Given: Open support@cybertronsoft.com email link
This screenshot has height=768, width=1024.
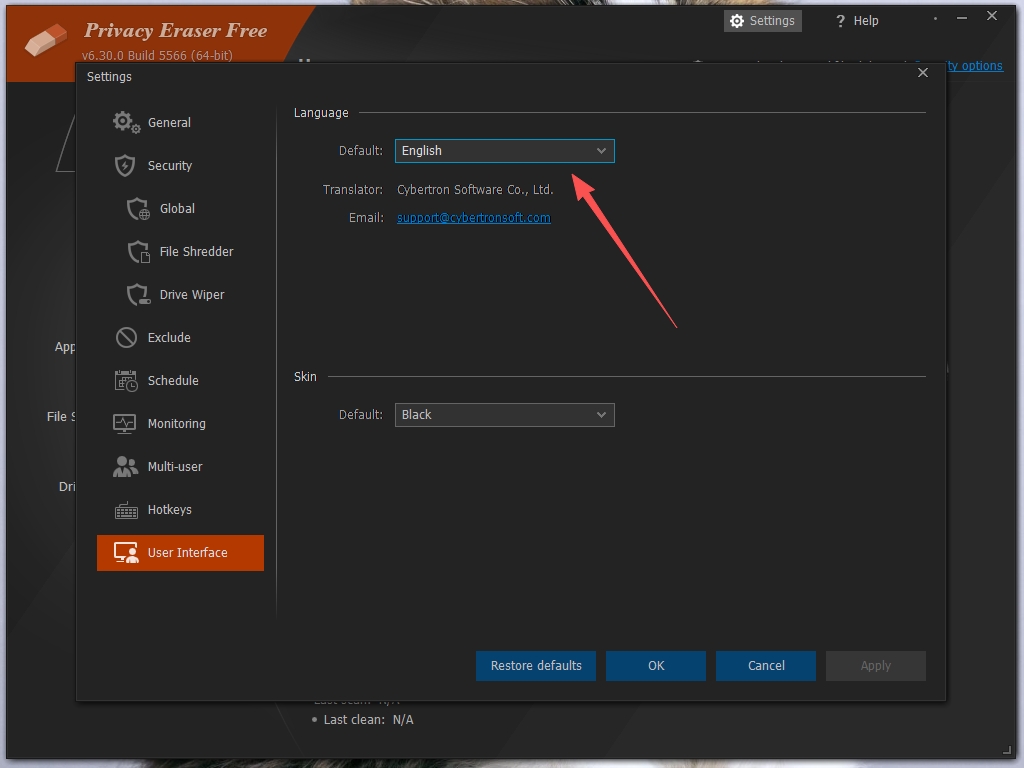Looking at the screenshot, I should (473, 217).
